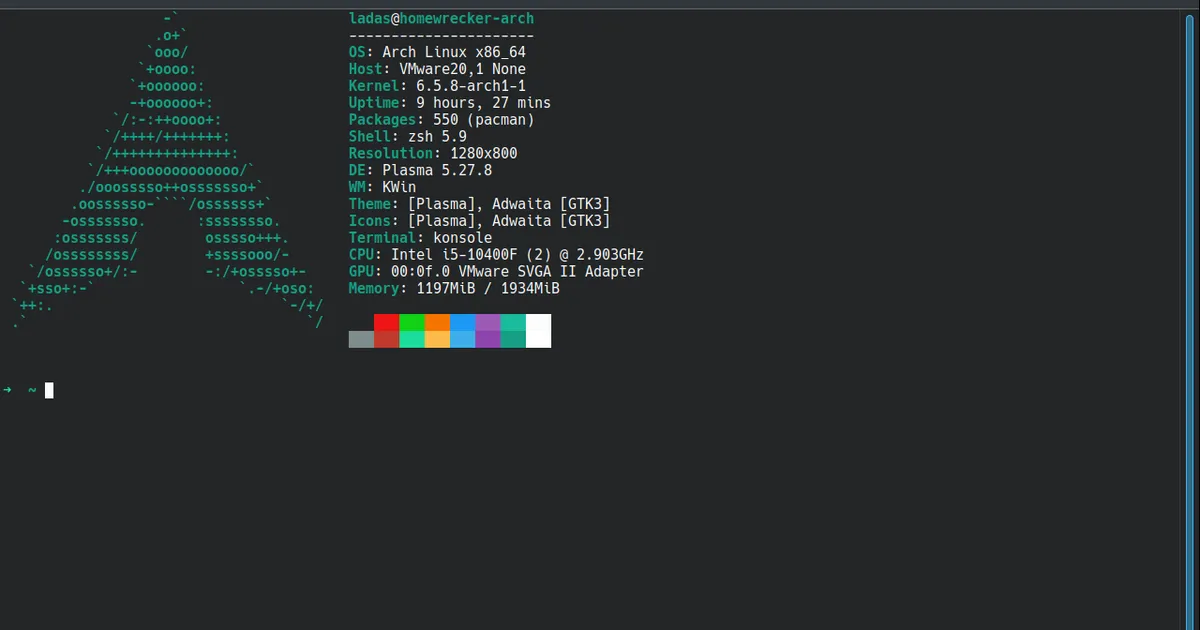Select the Uptime information line
Screen dimensions: 1200x630
[x=450, y=102]
